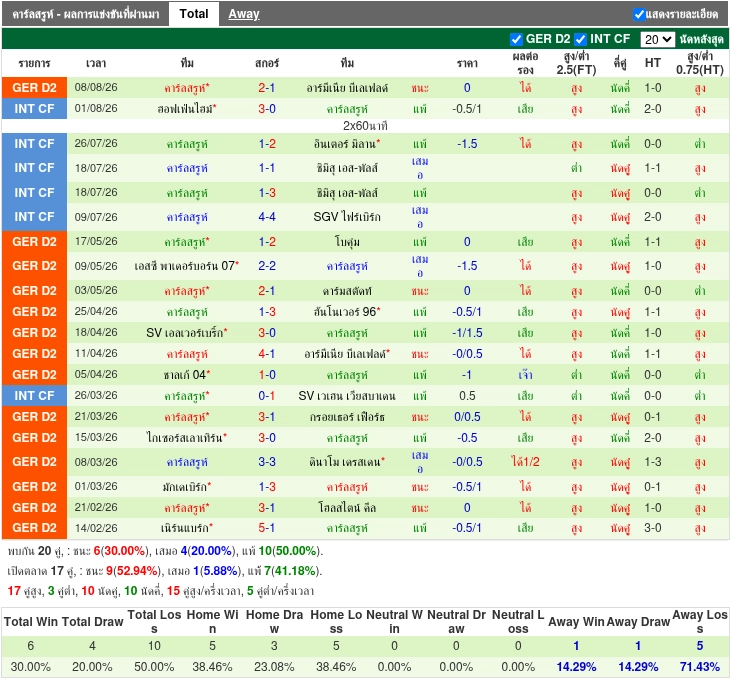Click the HT score 3-0 on 14/02/26 row
Viewport: 730px width, 684px height.
[x=652, y=528]
